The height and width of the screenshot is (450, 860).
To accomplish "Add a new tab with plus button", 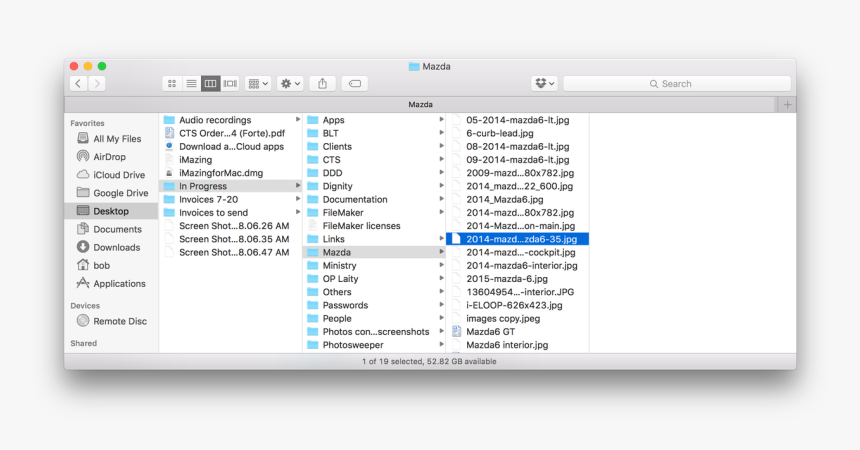I will tap(787, 104).
